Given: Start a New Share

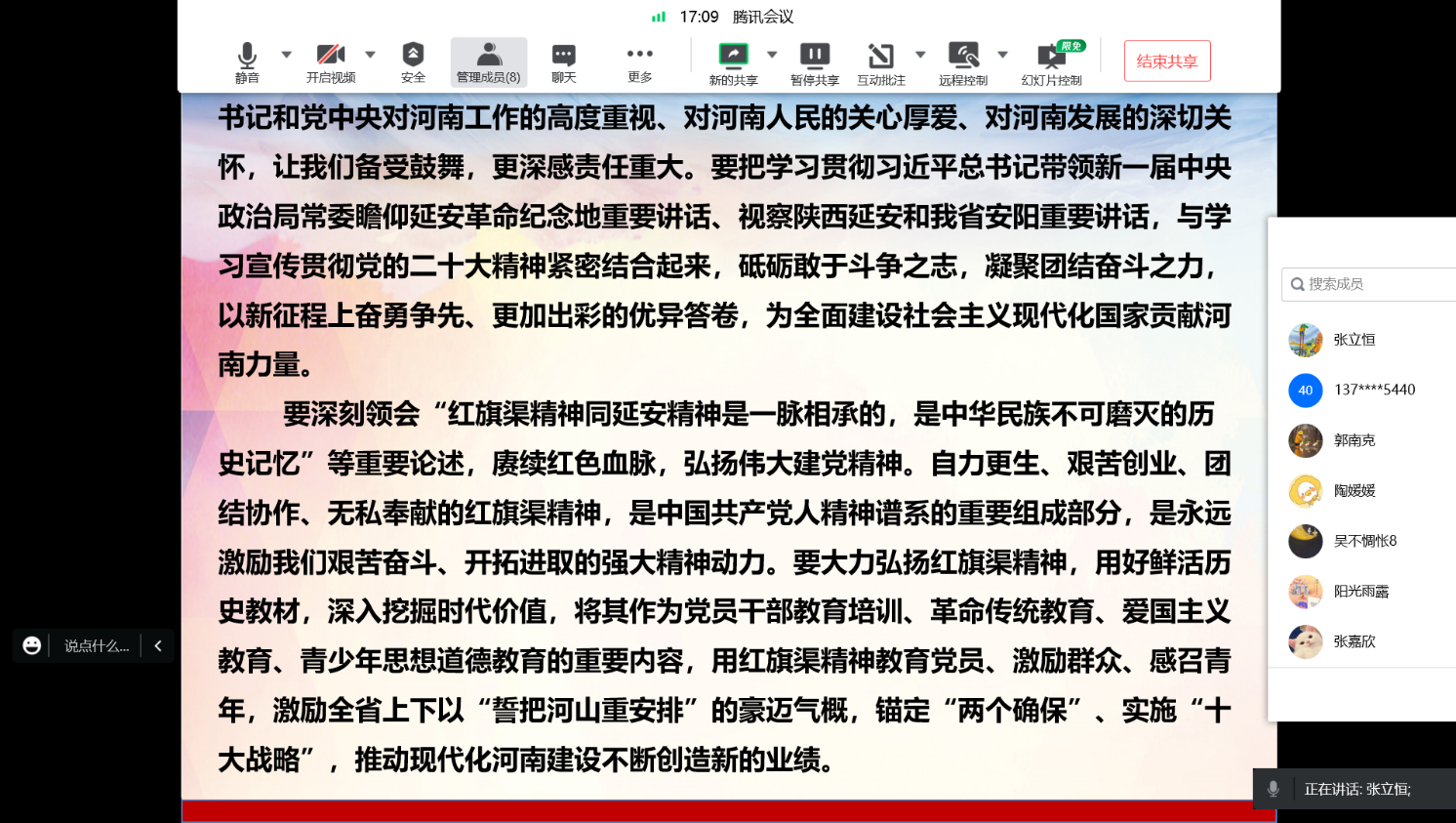Looking at the screenshot, I should [733, 63].
